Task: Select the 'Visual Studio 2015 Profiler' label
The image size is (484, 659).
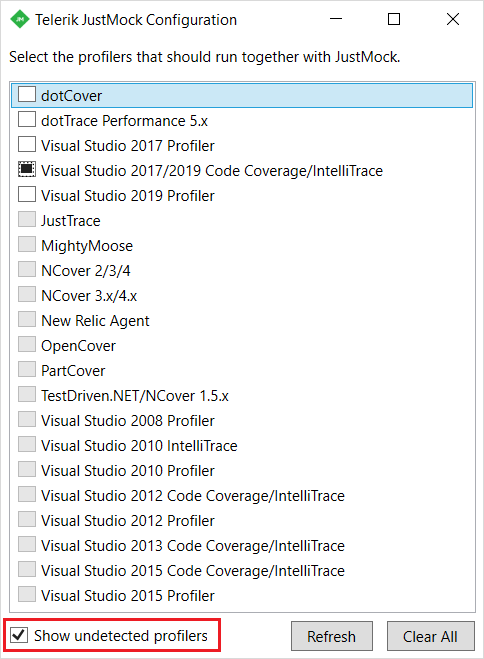Action: (128, 596)
